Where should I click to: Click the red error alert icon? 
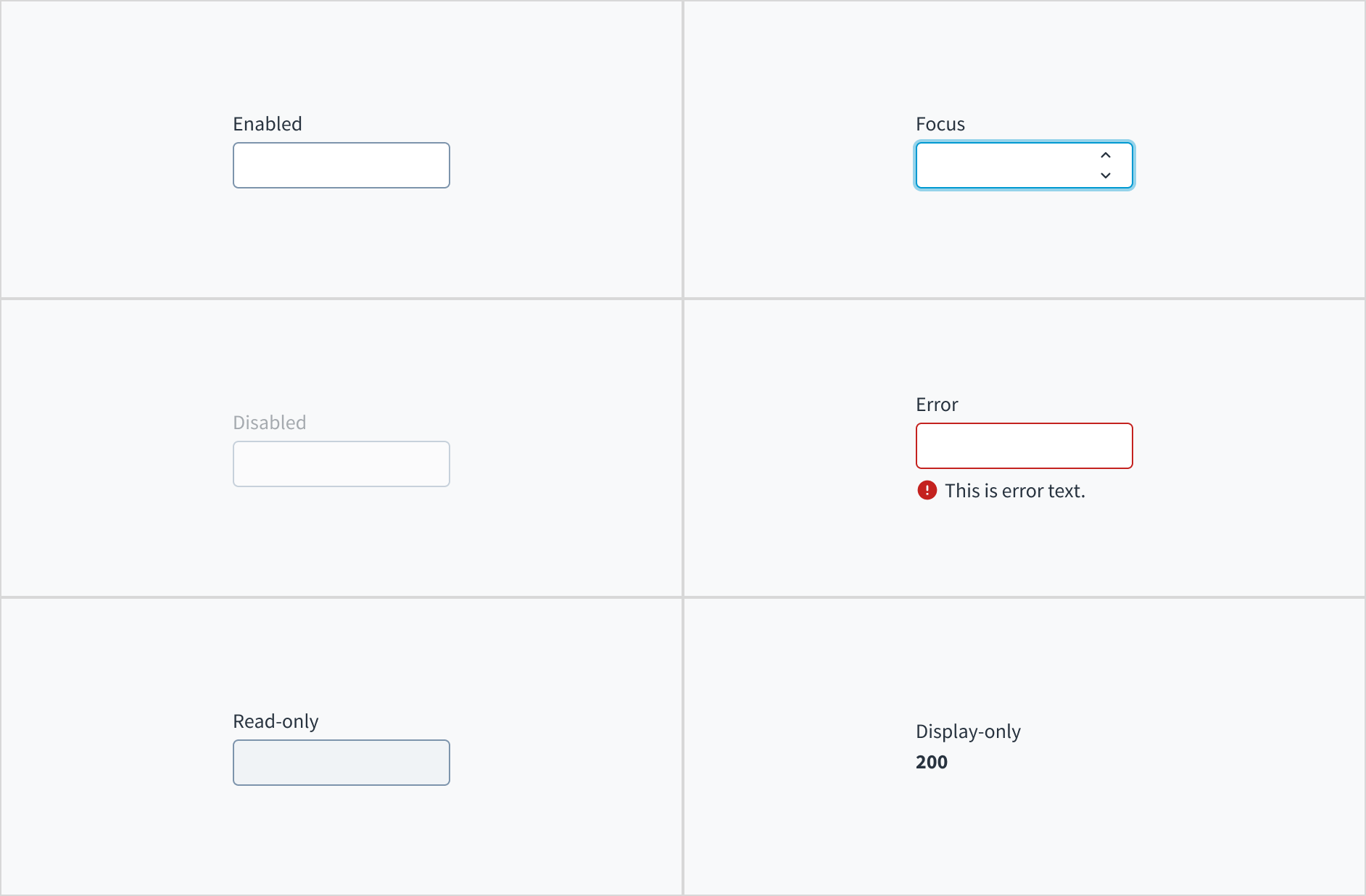tap(927, 491)
